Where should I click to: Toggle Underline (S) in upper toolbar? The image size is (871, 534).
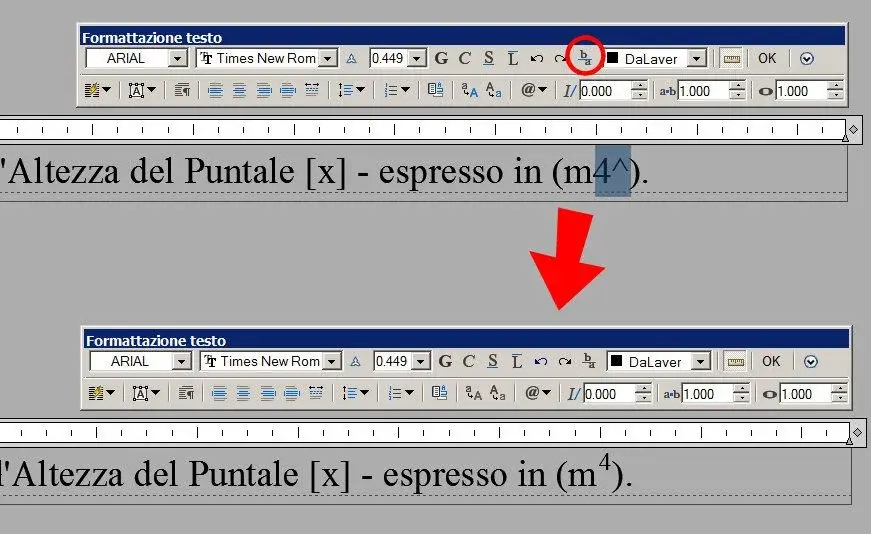488,58
